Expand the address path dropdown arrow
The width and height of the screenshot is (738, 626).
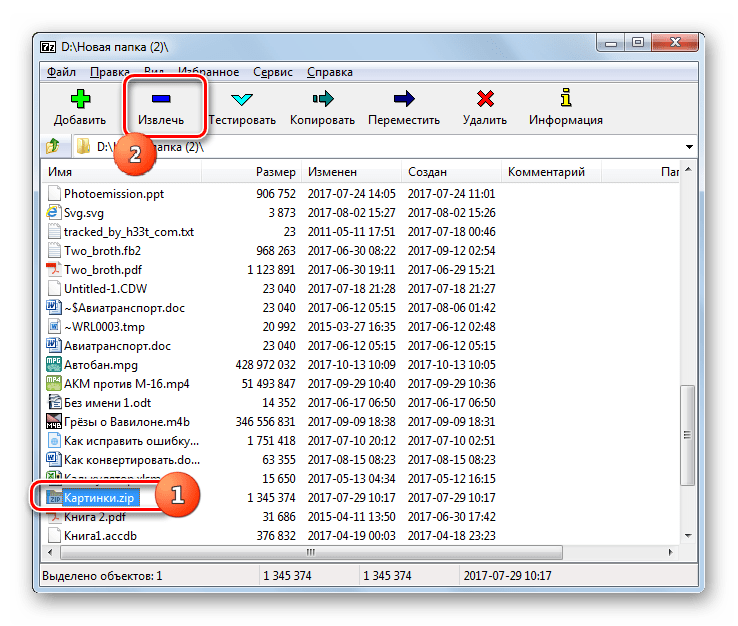pyautogui.click(x=689, y=147)
